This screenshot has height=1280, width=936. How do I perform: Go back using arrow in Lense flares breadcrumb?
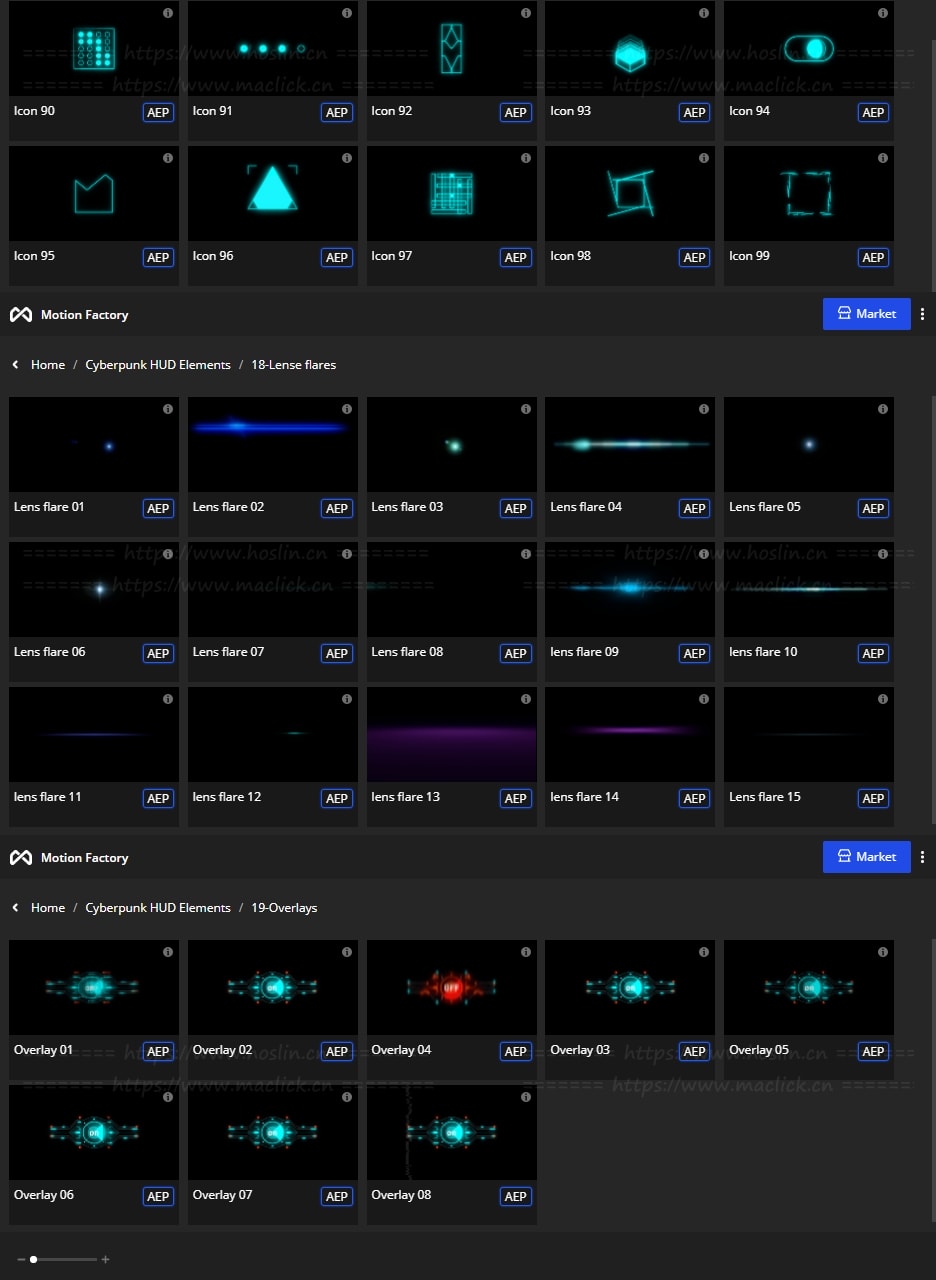[x=15, y=365]
